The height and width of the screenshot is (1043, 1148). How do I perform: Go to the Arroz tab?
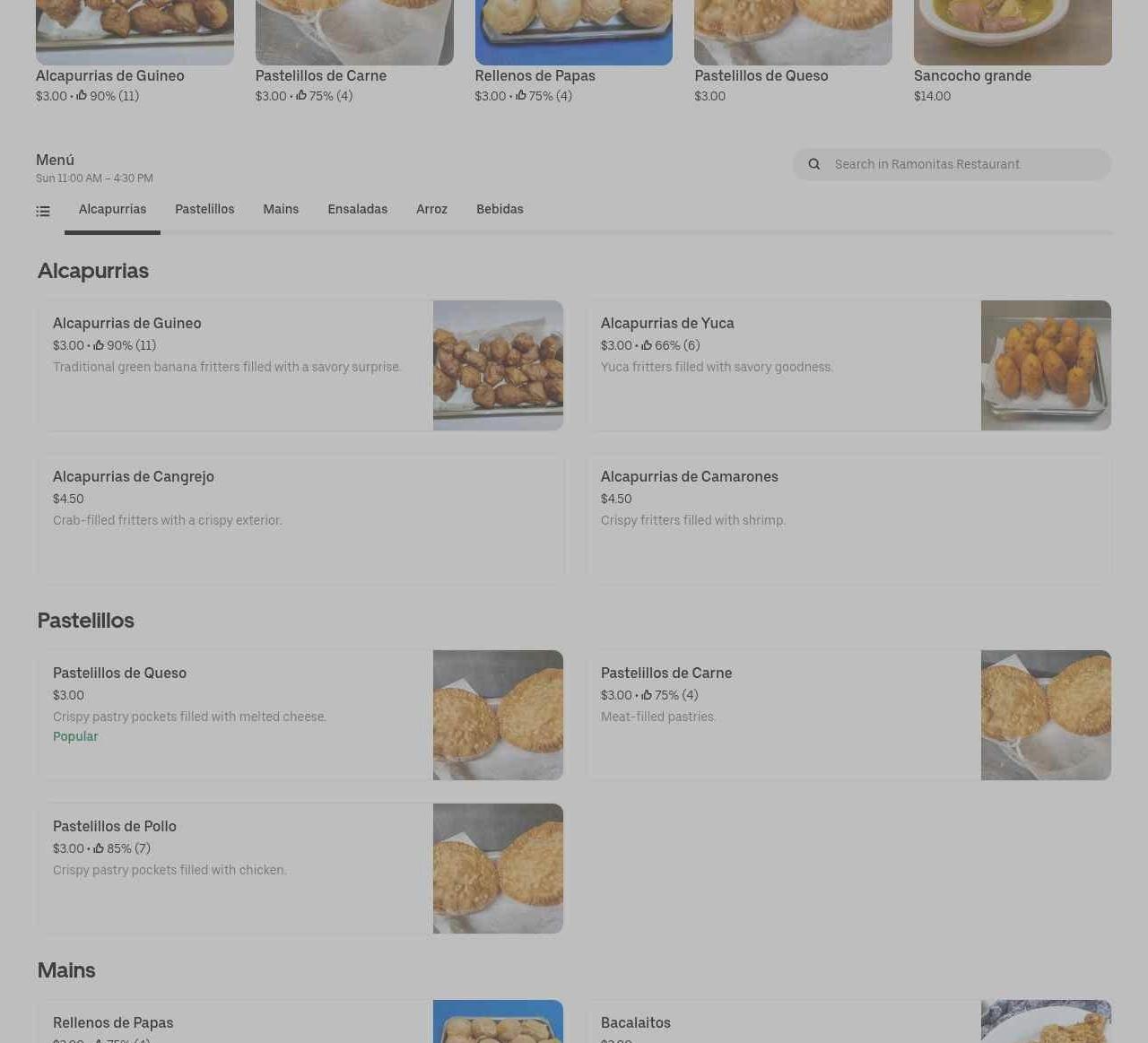(x=431, y=209)
